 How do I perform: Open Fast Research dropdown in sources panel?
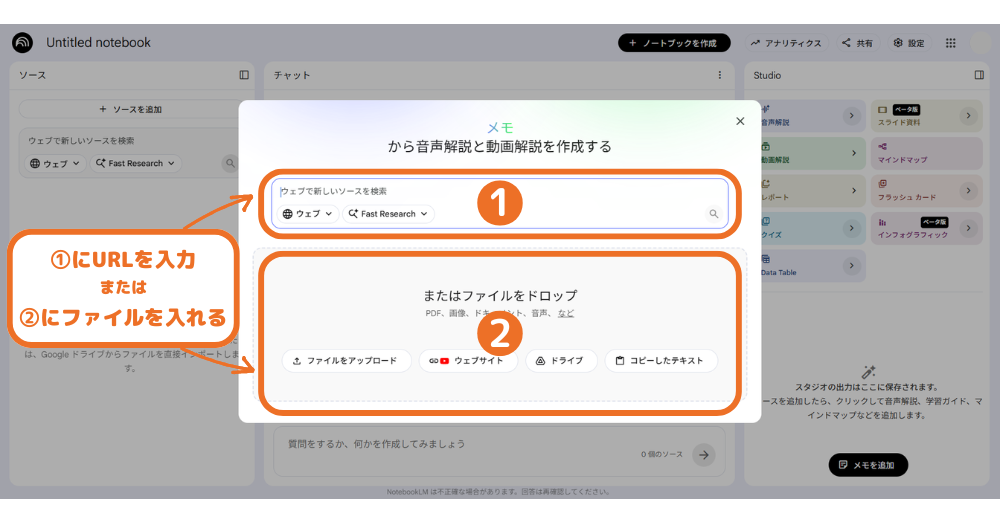[135, 163]
